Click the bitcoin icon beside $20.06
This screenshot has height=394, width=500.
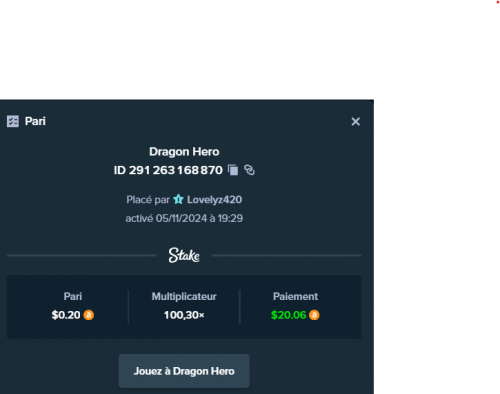[314, 315]
